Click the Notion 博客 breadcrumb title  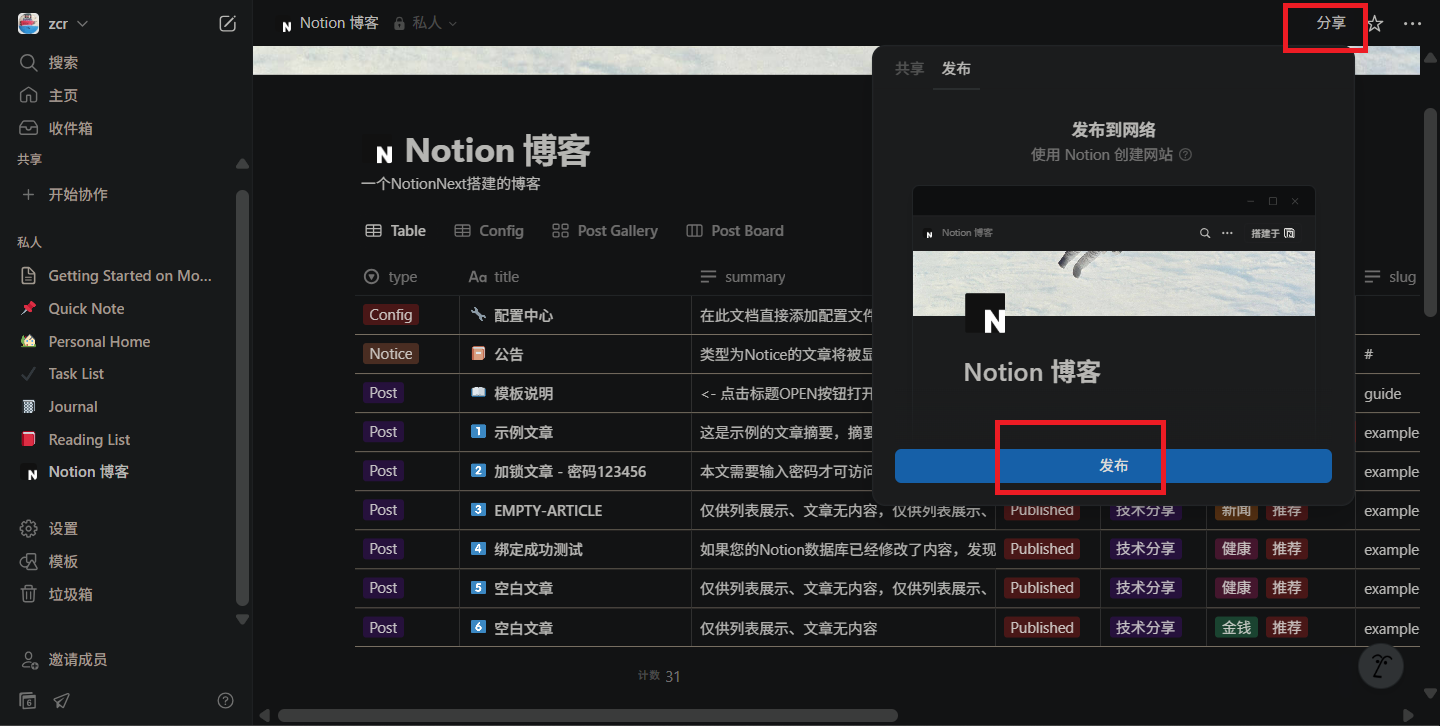339,23
